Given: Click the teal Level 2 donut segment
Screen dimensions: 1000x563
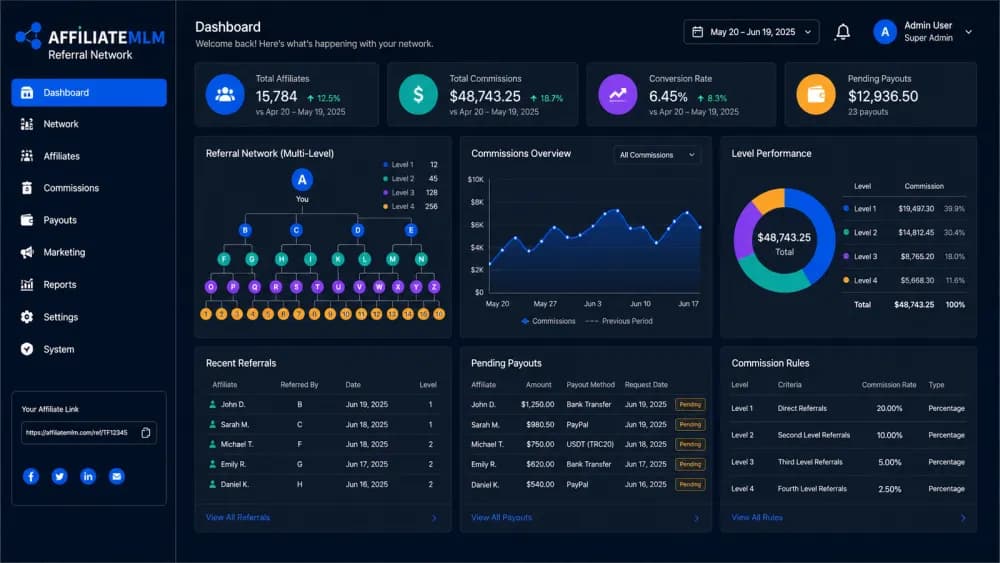Looking at the screenshot, I should pos(772,278).
